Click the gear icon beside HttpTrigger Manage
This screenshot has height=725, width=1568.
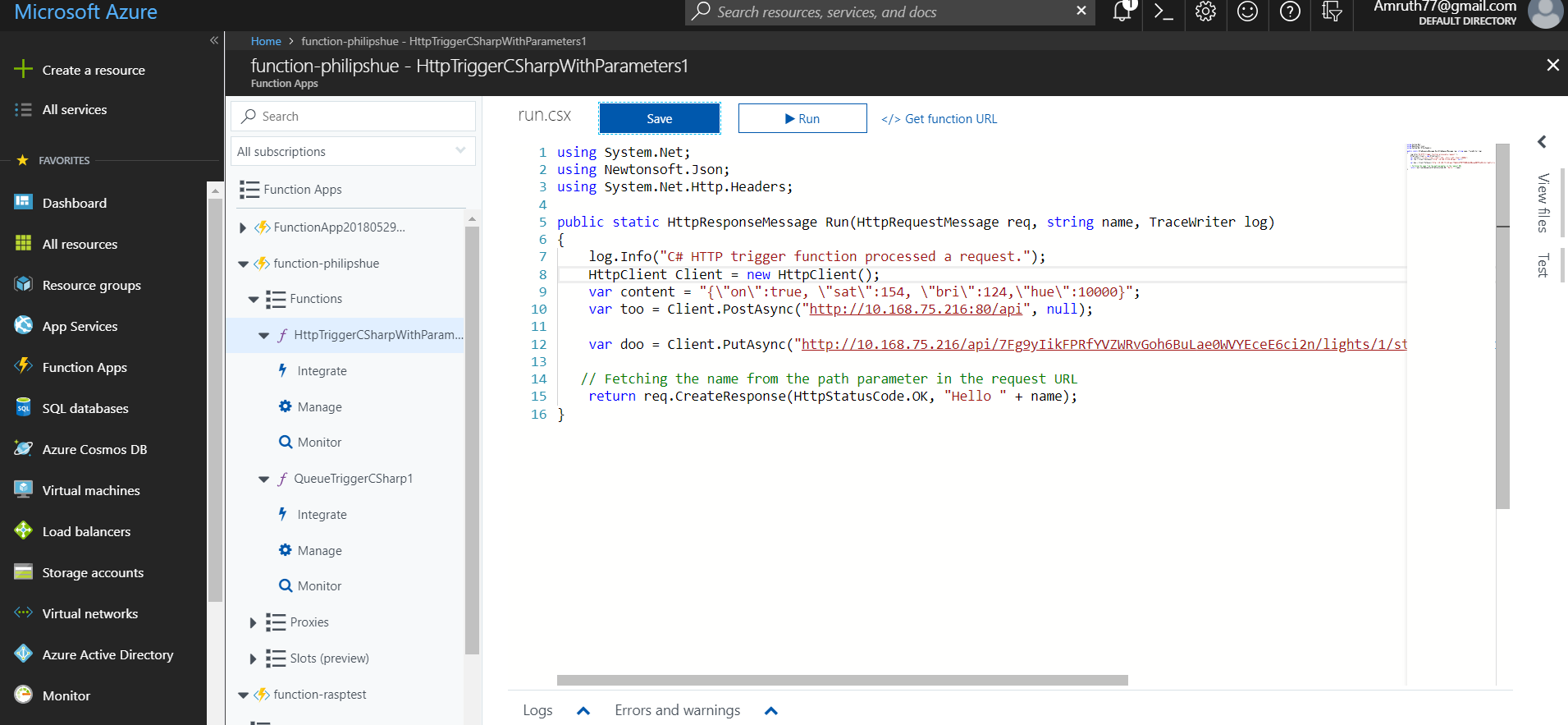[285, 406]
